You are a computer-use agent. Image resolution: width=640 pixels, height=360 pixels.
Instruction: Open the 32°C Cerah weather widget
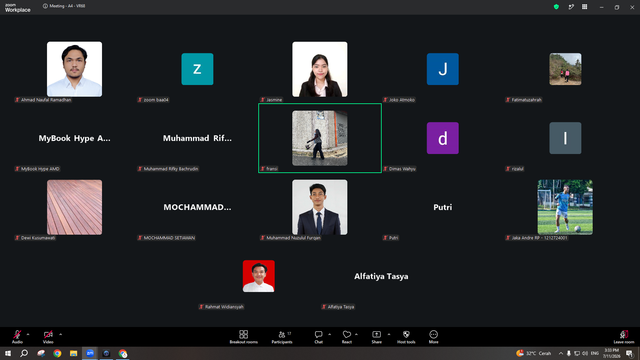pyautogui.click(x=534, y=353)
